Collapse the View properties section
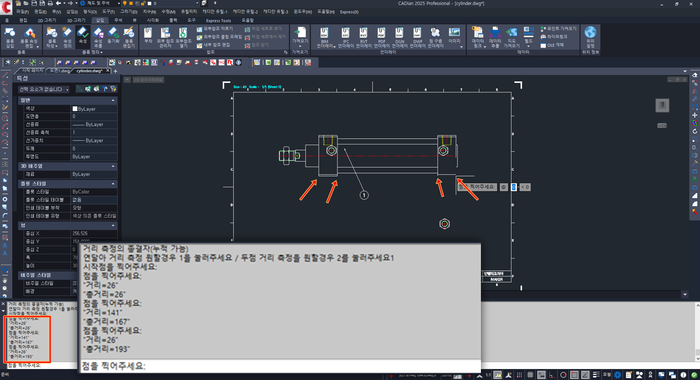Viewport: 700px width, 380px height. point(113,225)
